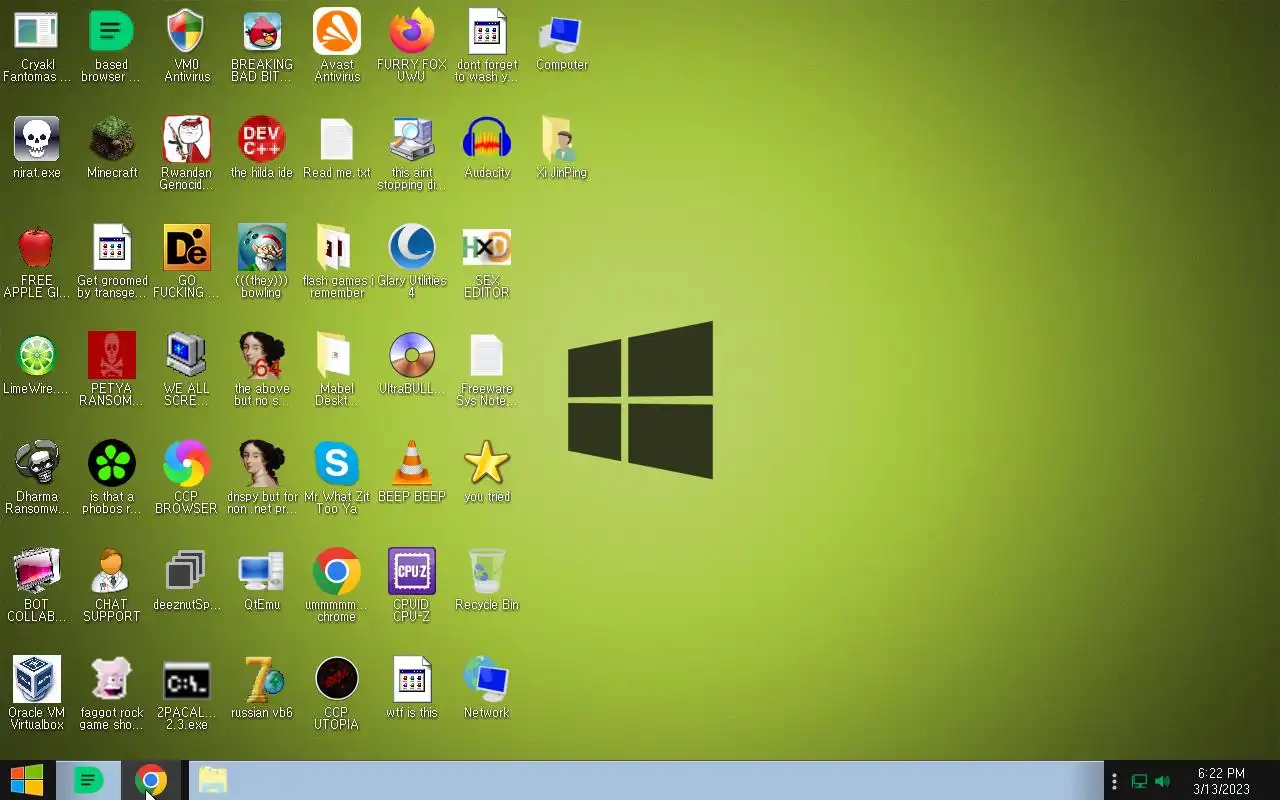Image resolution: width=1280 pixels, height=800 pixels.
Task: Click the FREE APPLE GI... apple icon
Action: tap(37, 248)
